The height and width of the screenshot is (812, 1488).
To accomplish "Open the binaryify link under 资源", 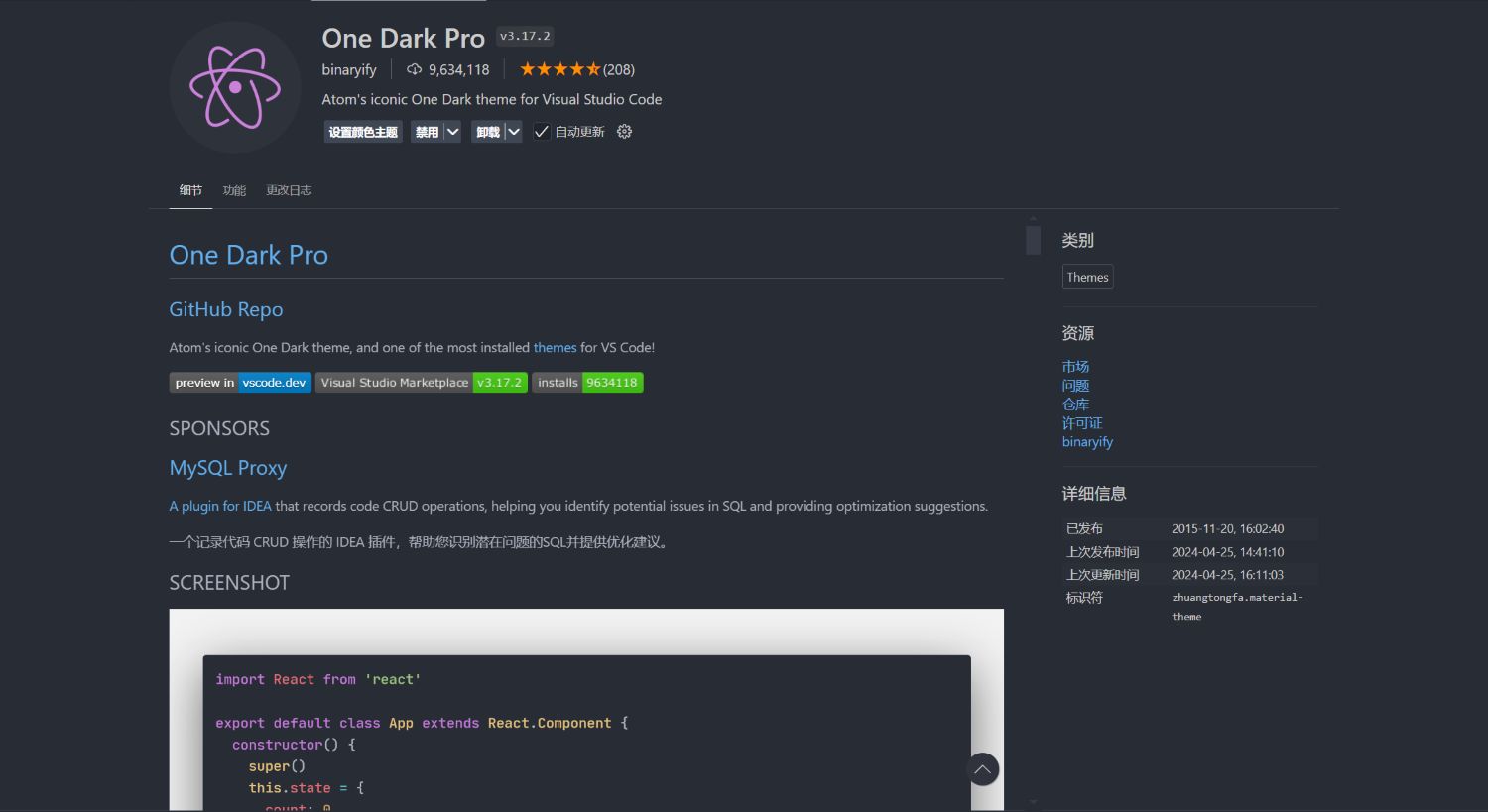I will click(1087, 441).
